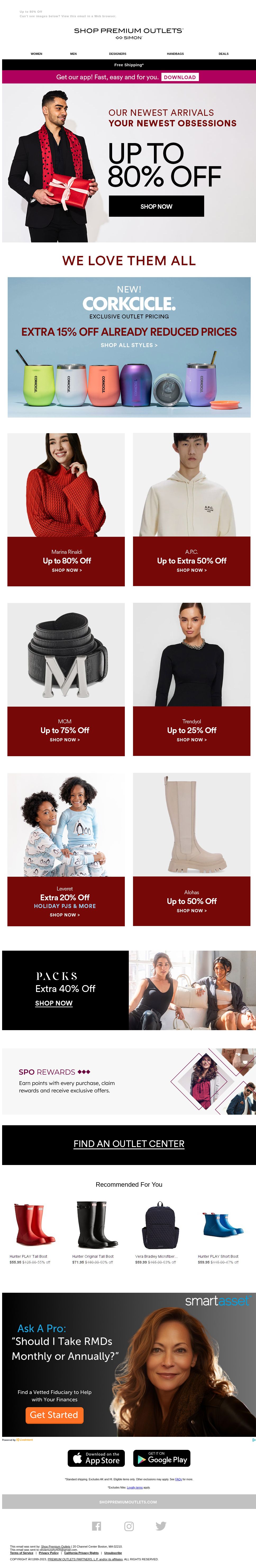Click the black Shop Now hero button
The width and height of the screenshot is (256, 1568).
(156, 206)
